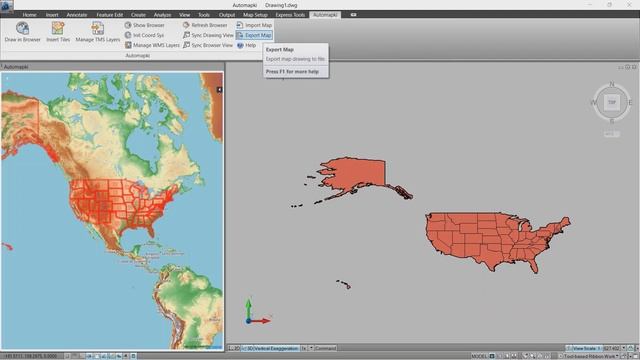Viewport: 640px width, 360px height.
Task: Click the Show Browser button
Action: [144, 25]
